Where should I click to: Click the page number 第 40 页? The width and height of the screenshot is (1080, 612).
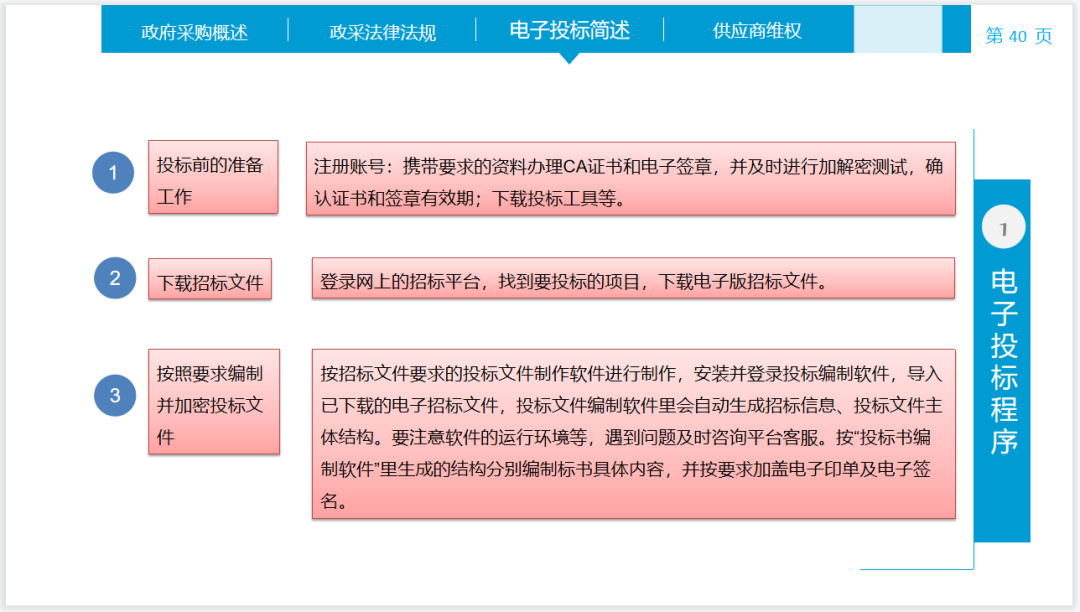[1018, 36]
